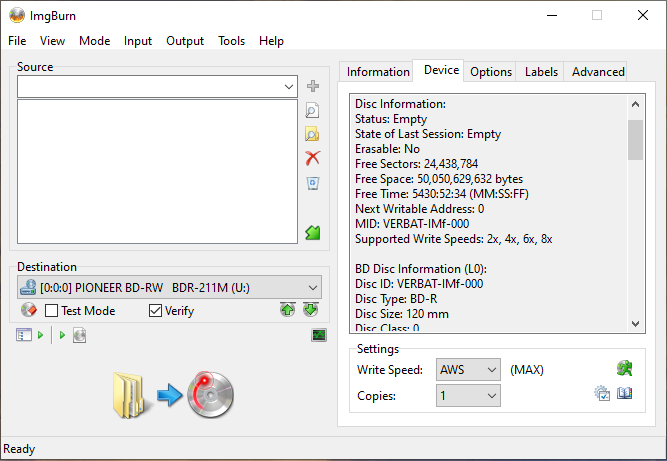Open the Tools menu
Screen dimensions: 667x461
231,41
